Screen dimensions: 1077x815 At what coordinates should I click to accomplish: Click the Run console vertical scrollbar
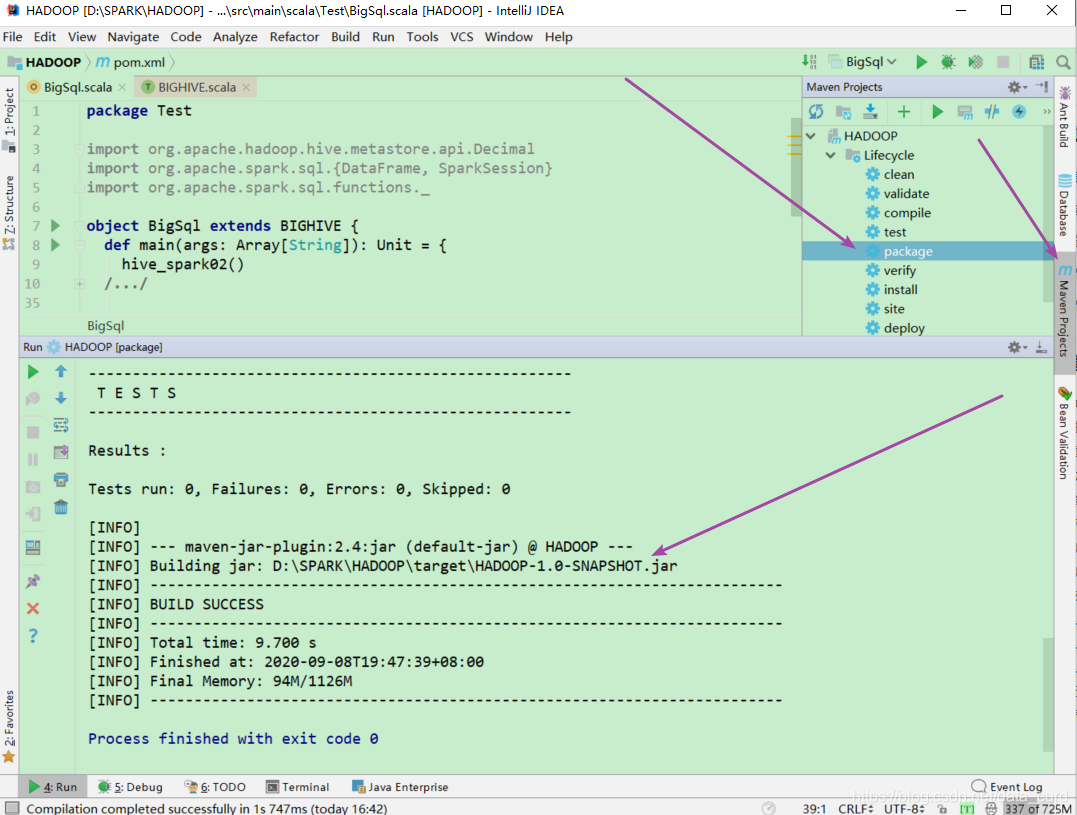[1047, 693]
